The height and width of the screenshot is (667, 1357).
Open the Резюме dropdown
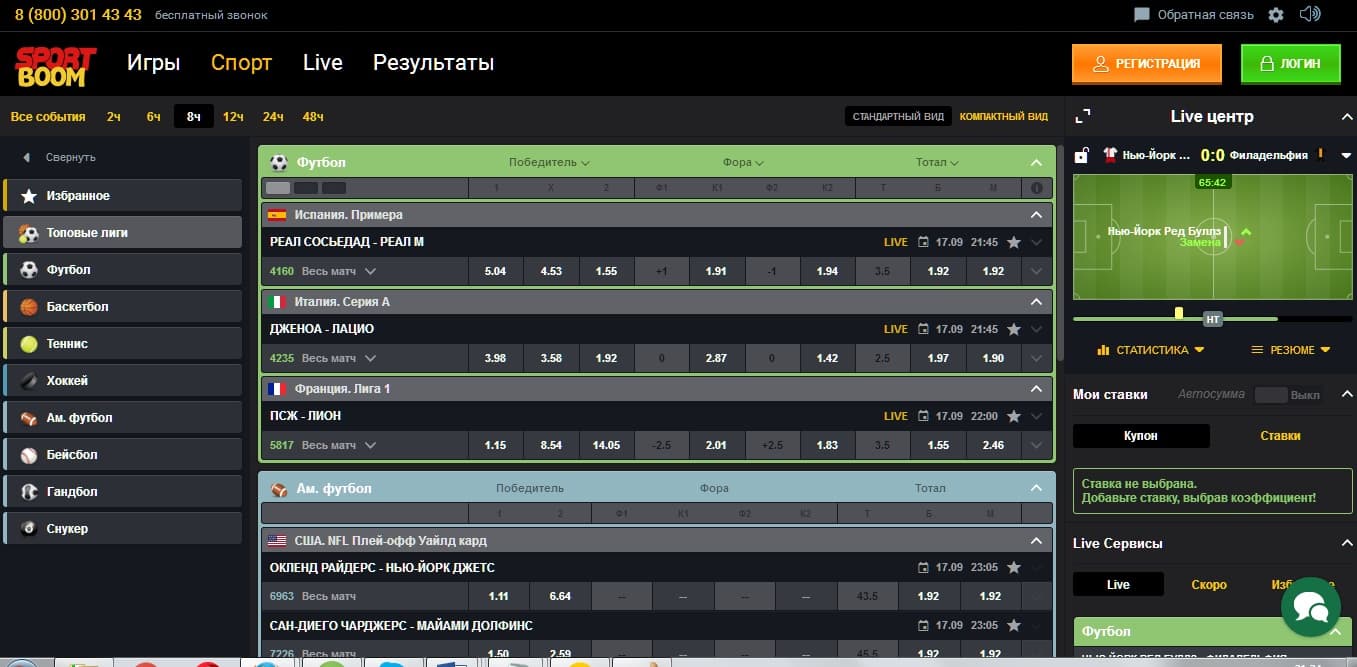(1292, 350)
